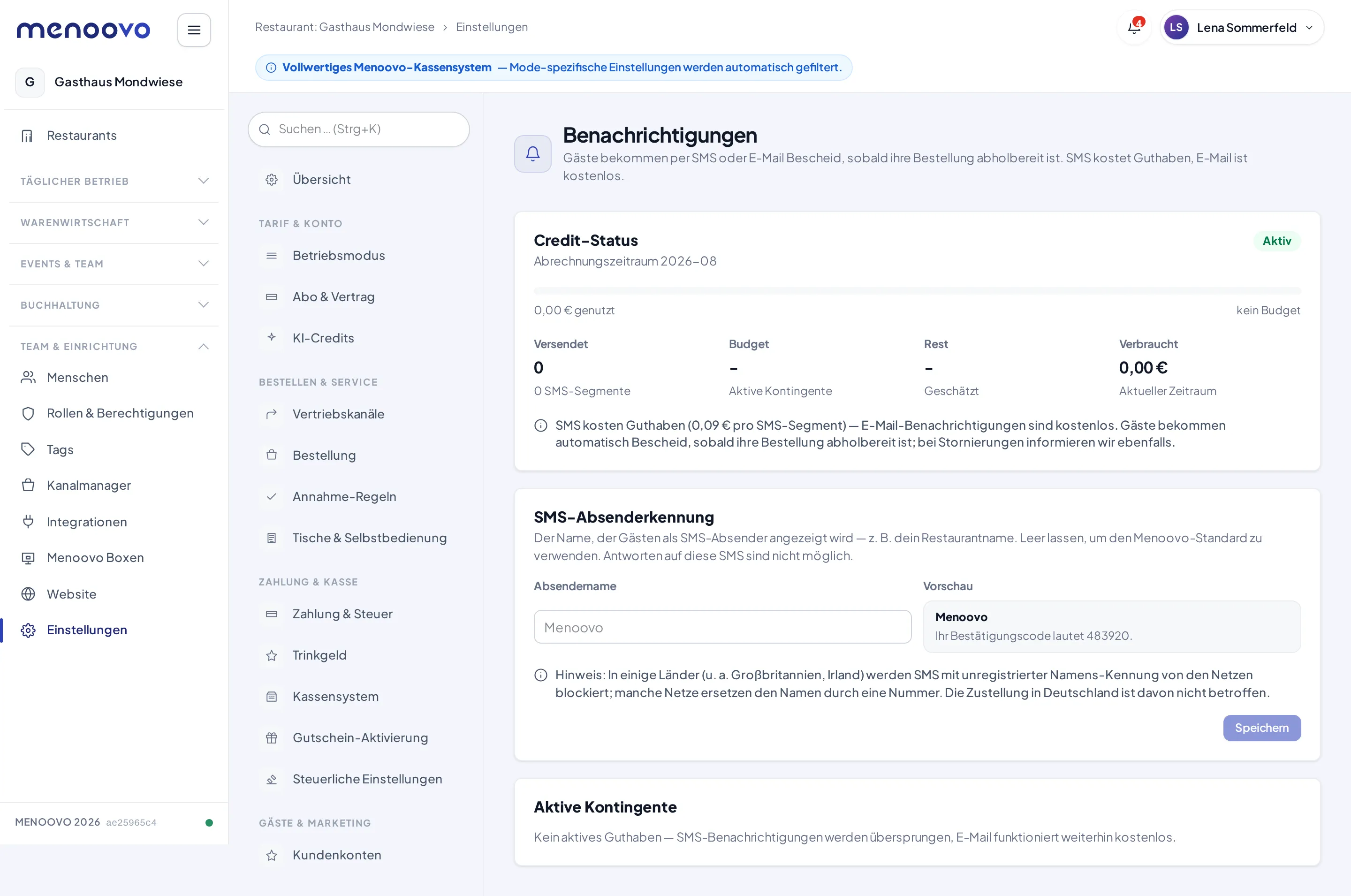Image resolution: width=1351 pixels, height=896 pixels.
Task: Go to Vertriebskanäle settings
Action: click(359, 414)
